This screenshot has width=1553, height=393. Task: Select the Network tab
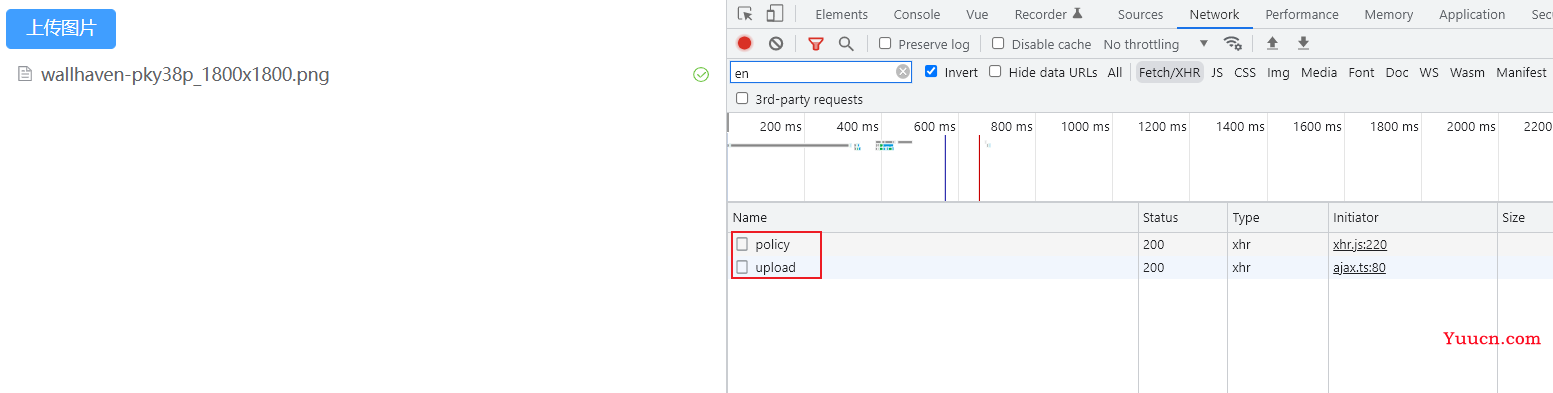pyautogui.click(x=1215, y=14)
